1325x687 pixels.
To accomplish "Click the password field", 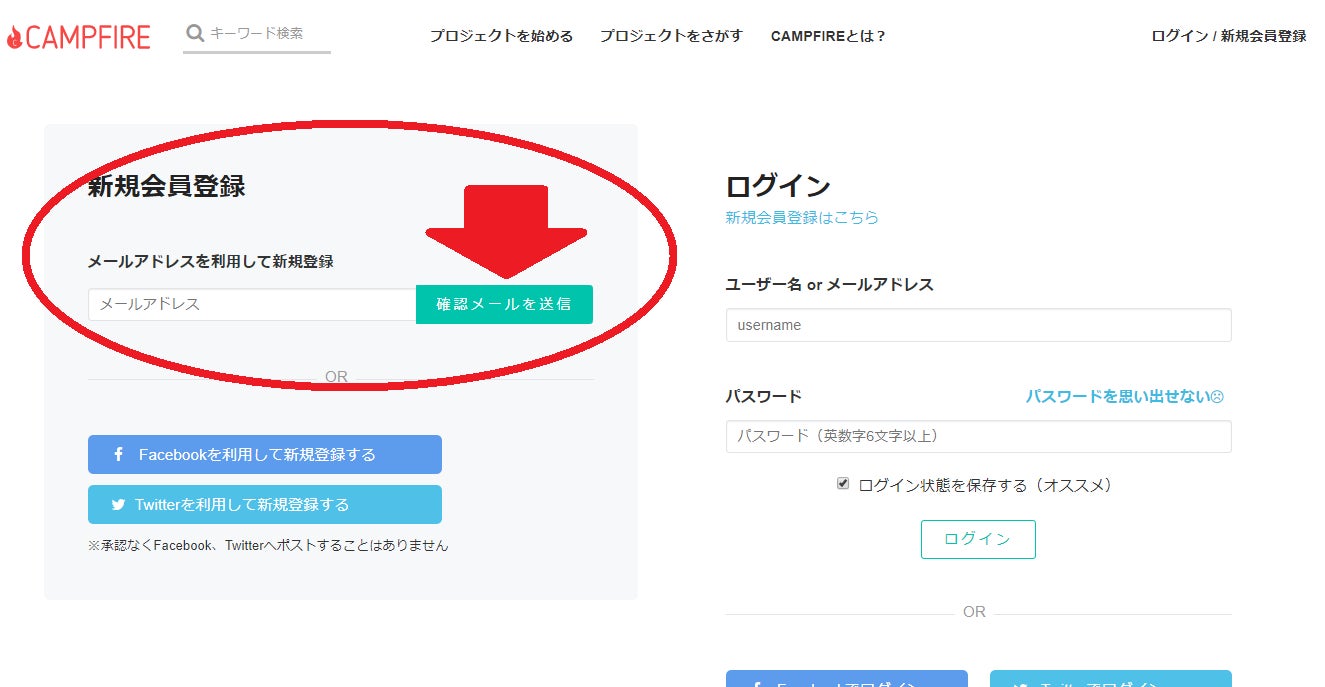I will 978,436.
